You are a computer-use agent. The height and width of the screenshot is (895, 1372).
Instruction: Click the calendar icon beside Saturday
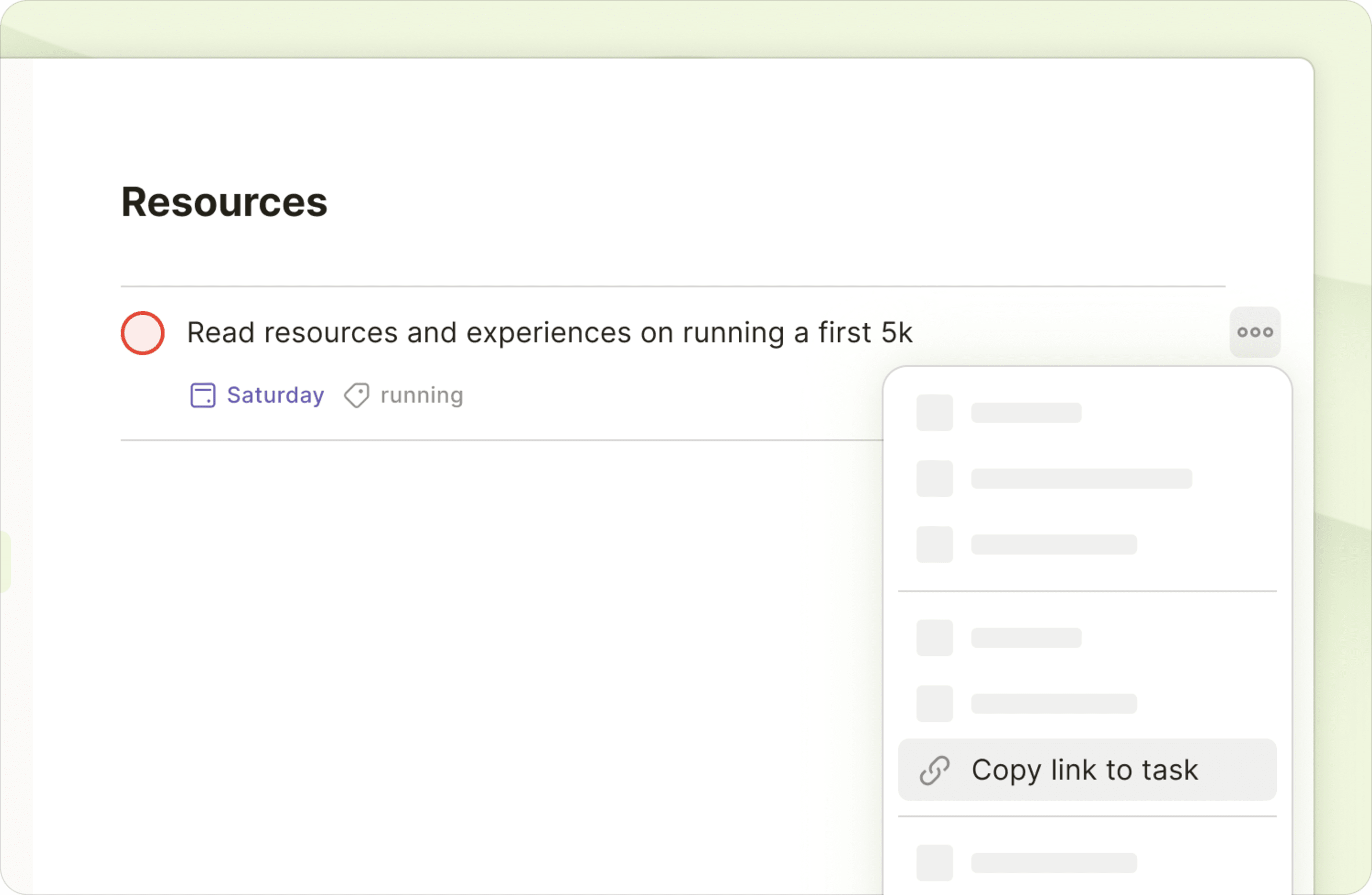[203, 395]
